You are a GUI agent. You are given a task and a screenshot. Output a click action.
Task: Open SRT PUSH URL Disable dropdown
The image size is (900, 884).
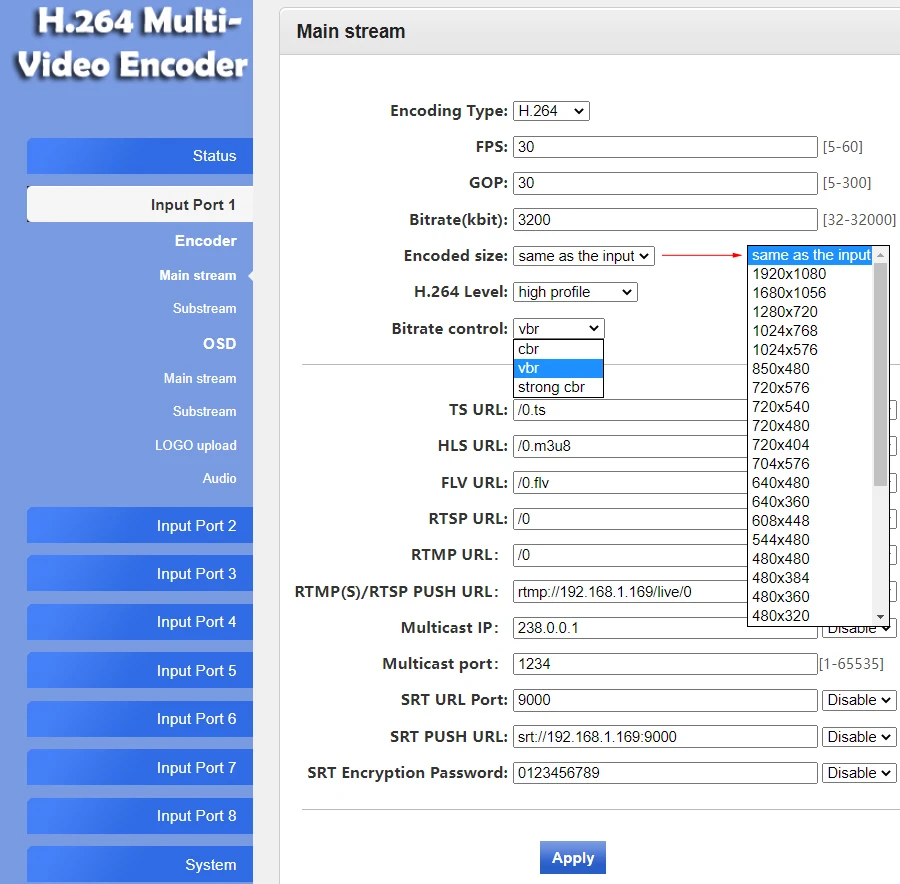[x=859, y=737]
